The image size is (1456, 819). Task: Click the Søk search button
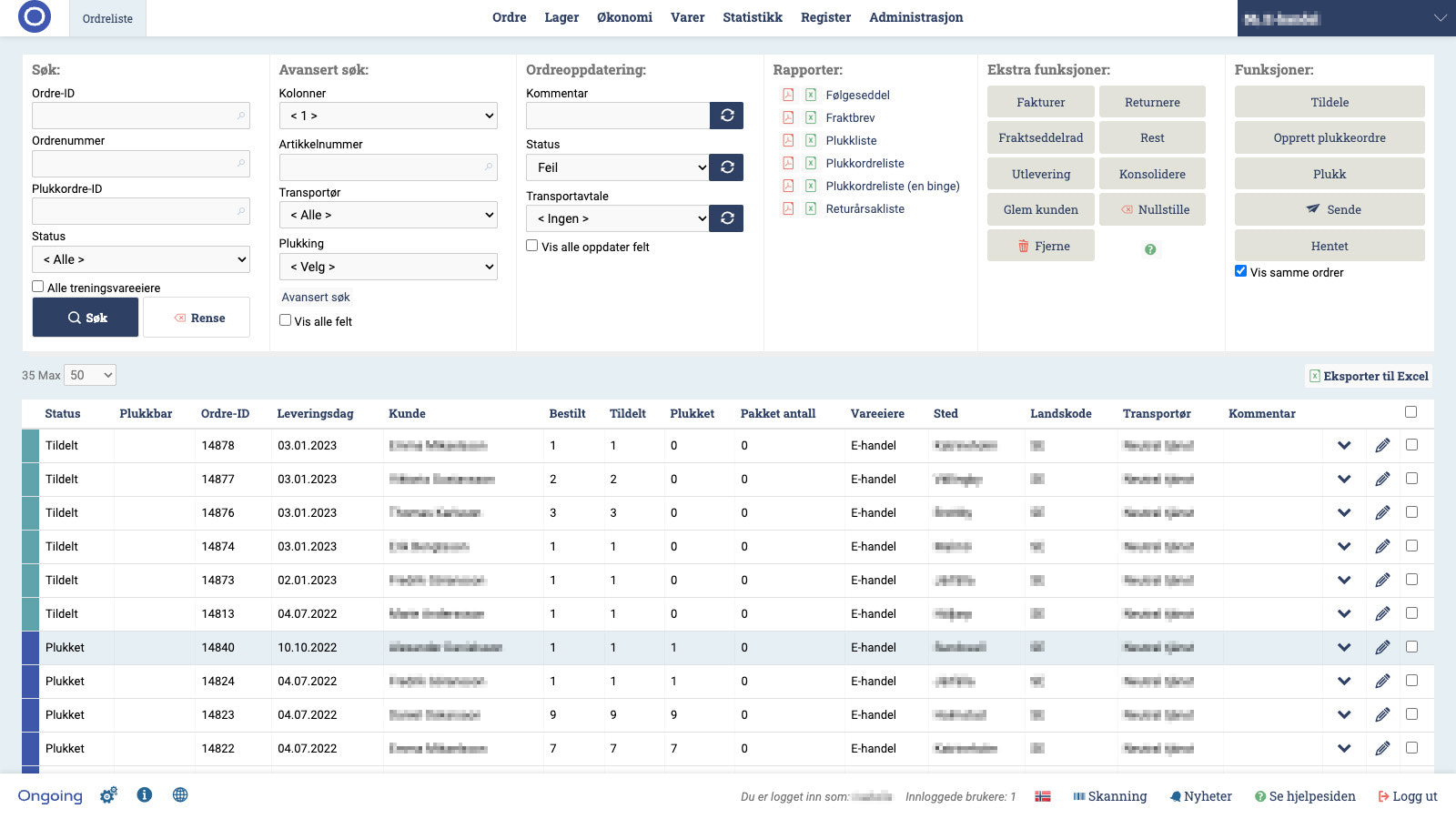[86, 318]
